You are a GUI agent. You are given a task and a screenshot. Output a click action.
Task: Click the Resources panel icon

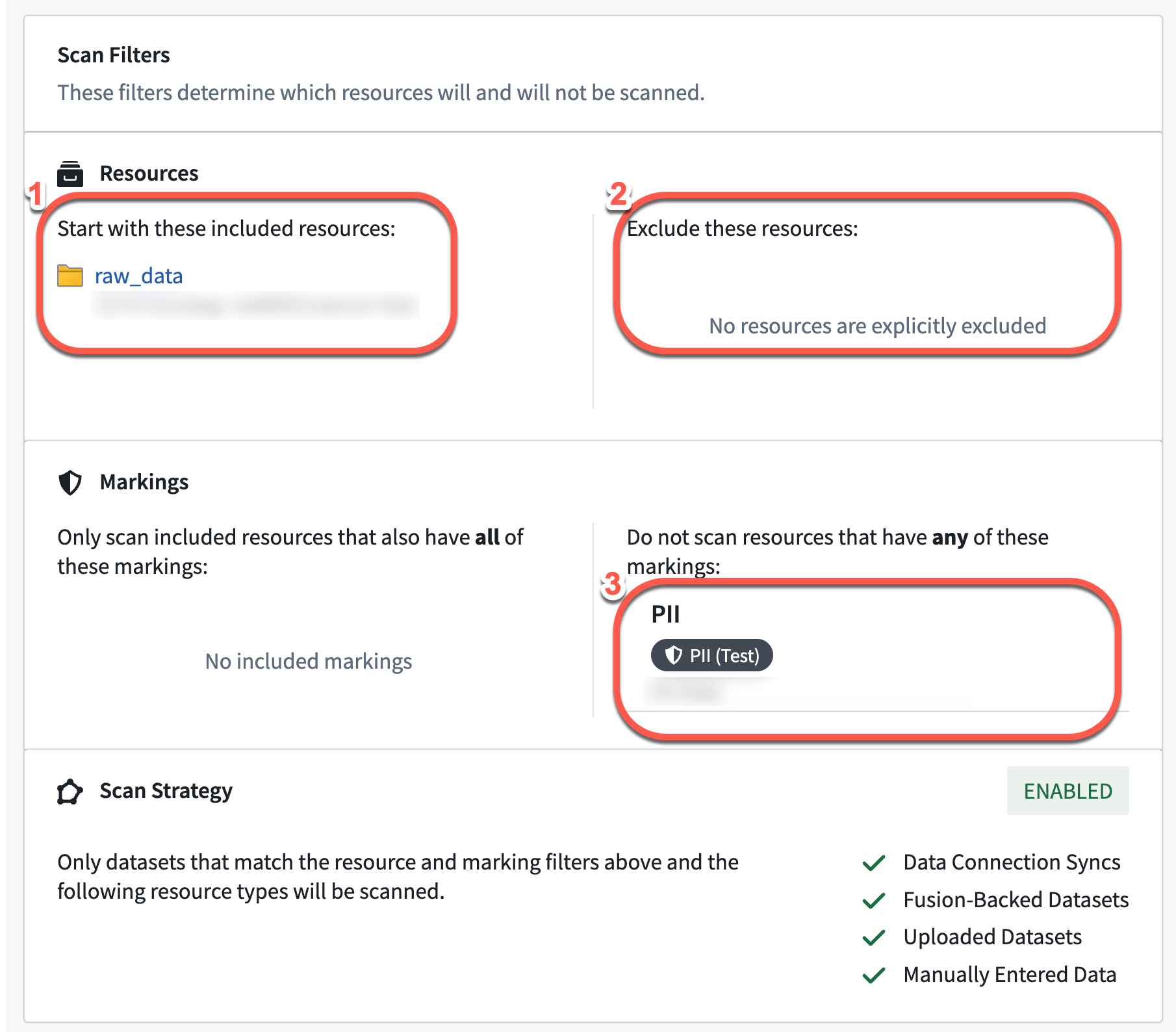pos(70,173)
